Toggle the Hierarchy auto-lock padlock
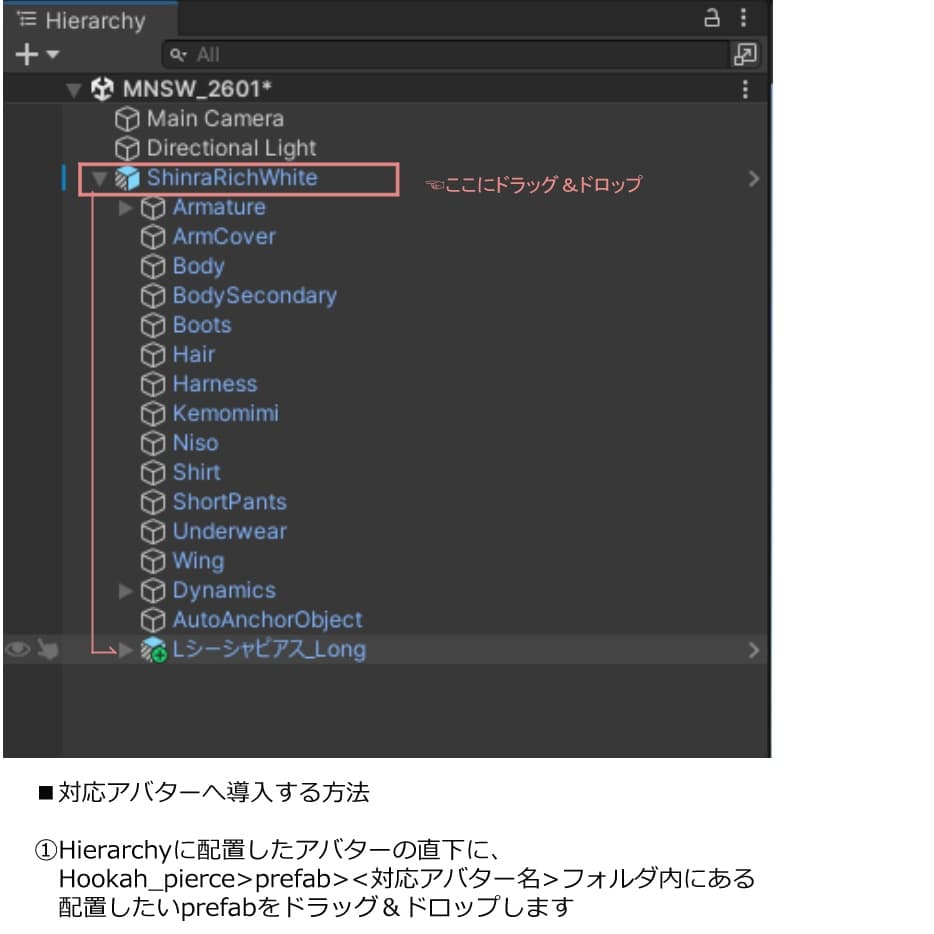 (x=713, y=18)
